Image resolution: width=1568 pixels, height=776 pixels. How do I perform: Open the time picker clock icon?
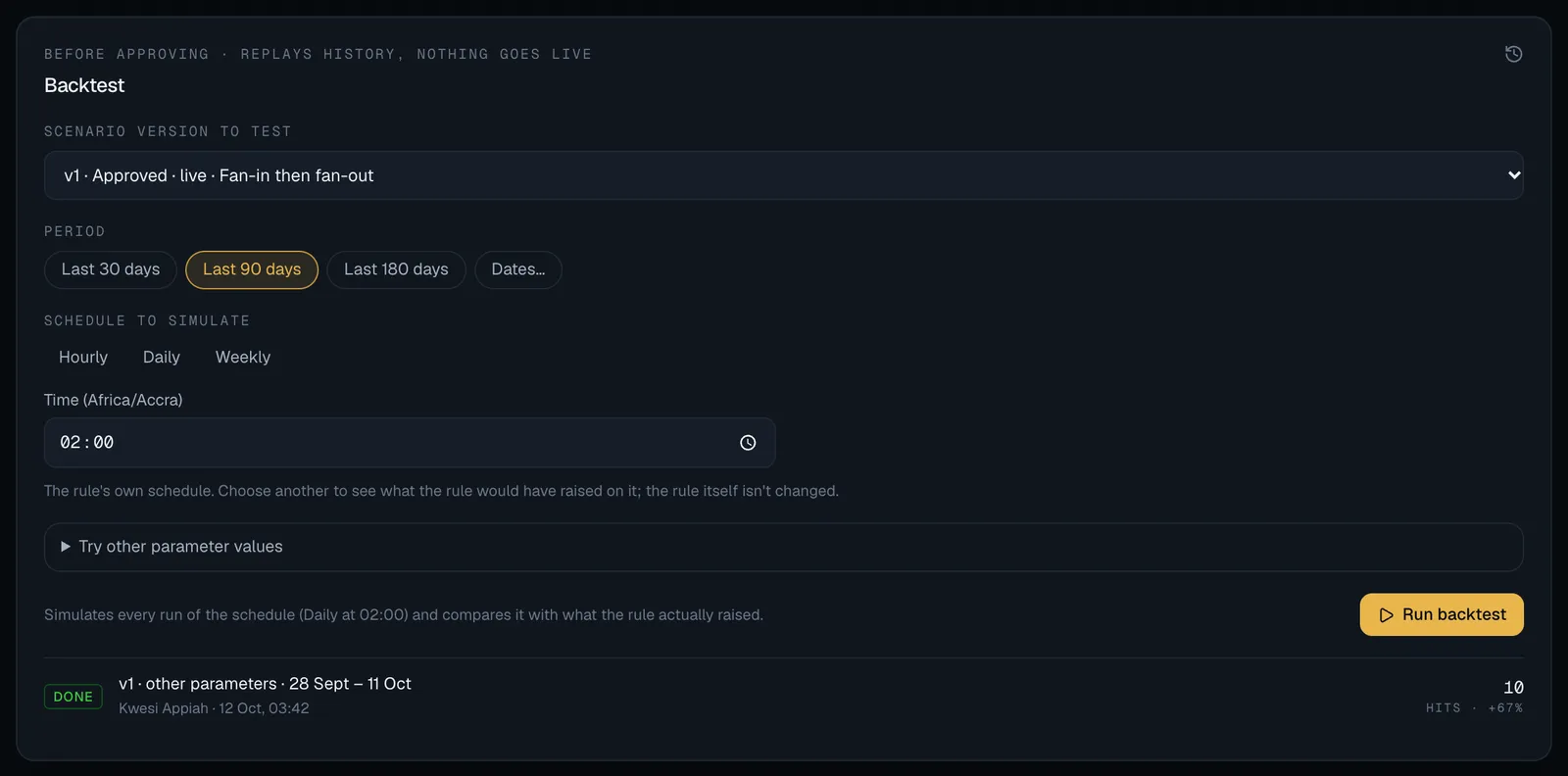pyautogui.click(x=748, y=443)
